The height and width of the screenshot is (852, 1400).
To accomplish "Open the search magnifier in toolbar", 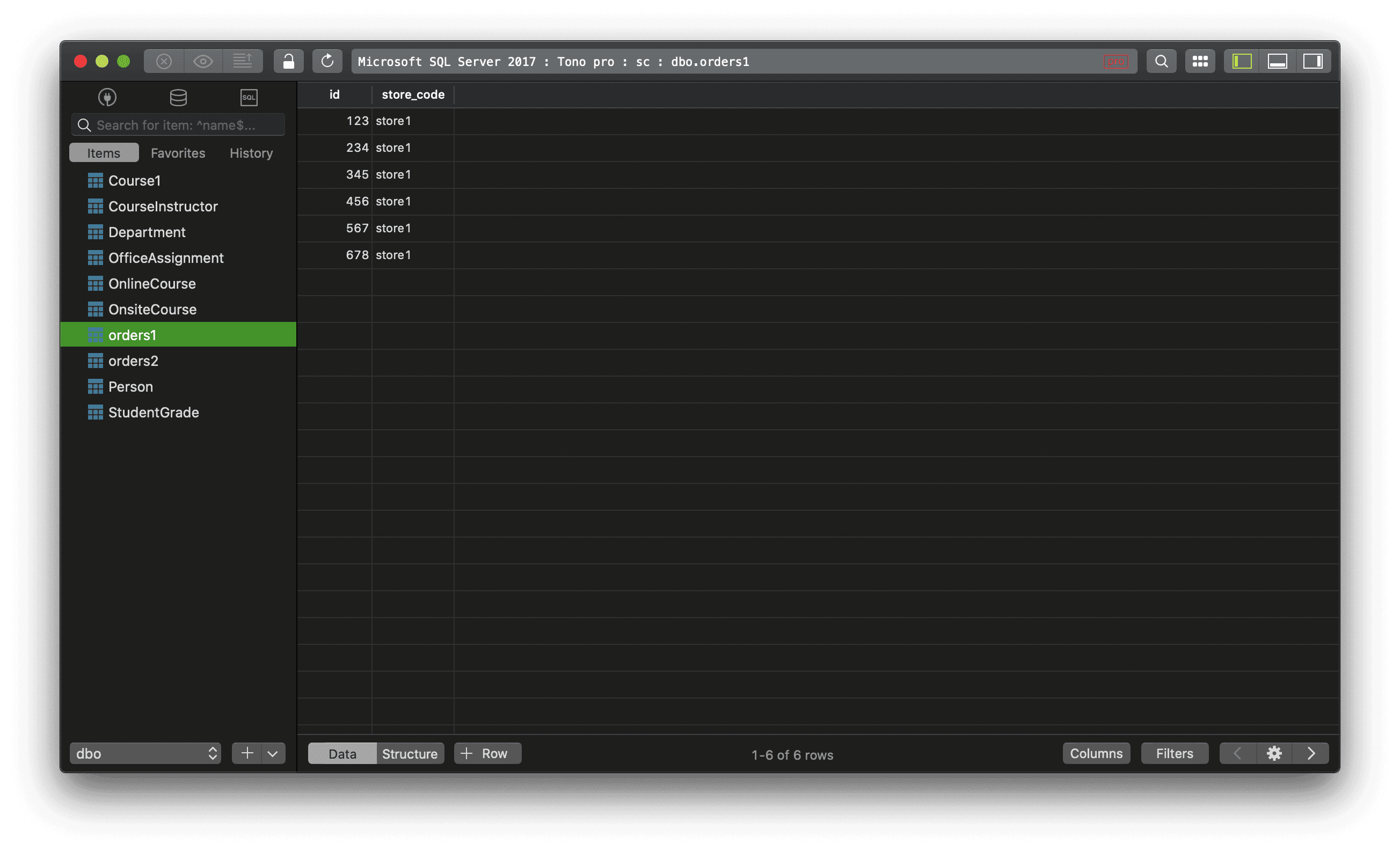I will (x=1161, y=61).
